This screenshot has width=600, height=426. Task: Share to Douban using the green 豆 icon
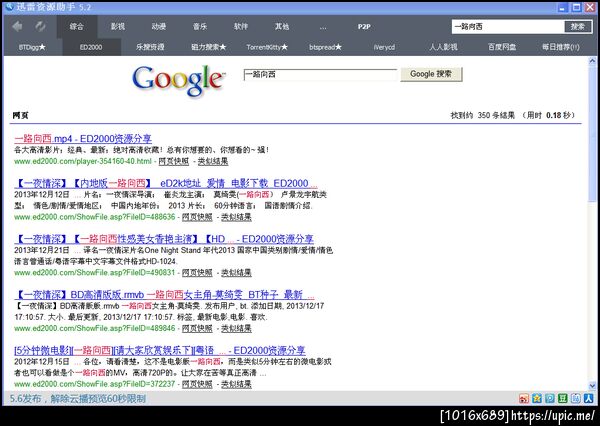click(x=563, y=398)
